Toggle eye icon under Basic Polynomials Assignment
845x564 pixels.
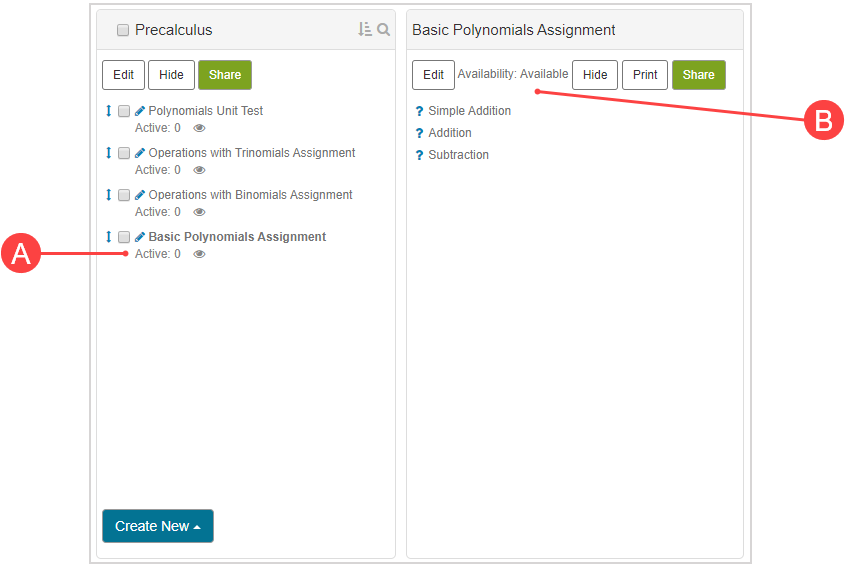pos(199,254)
